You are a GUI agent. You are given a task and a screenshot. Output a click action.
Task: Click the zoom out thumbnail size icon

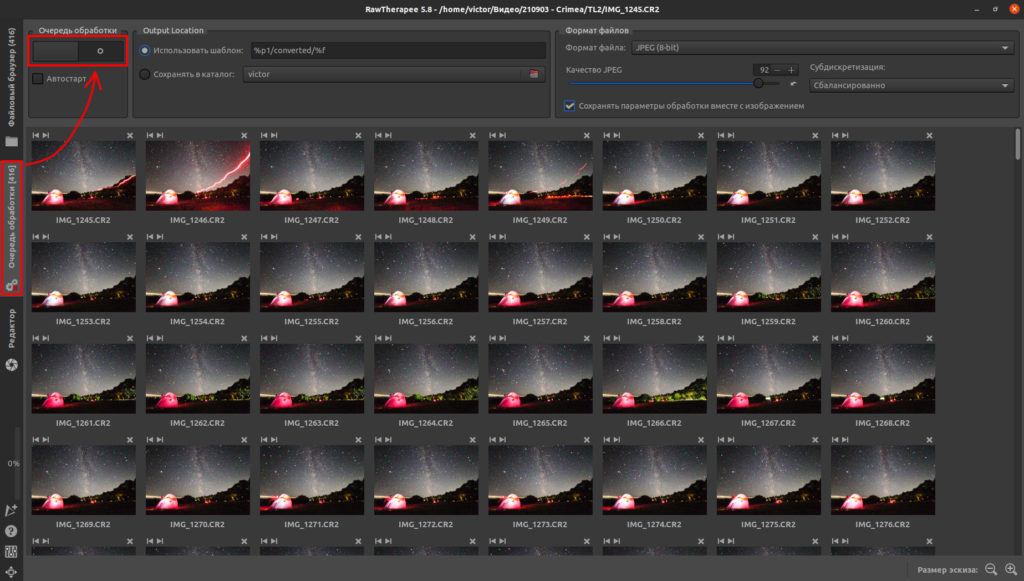pyautogui.click(x=991, y=569)
